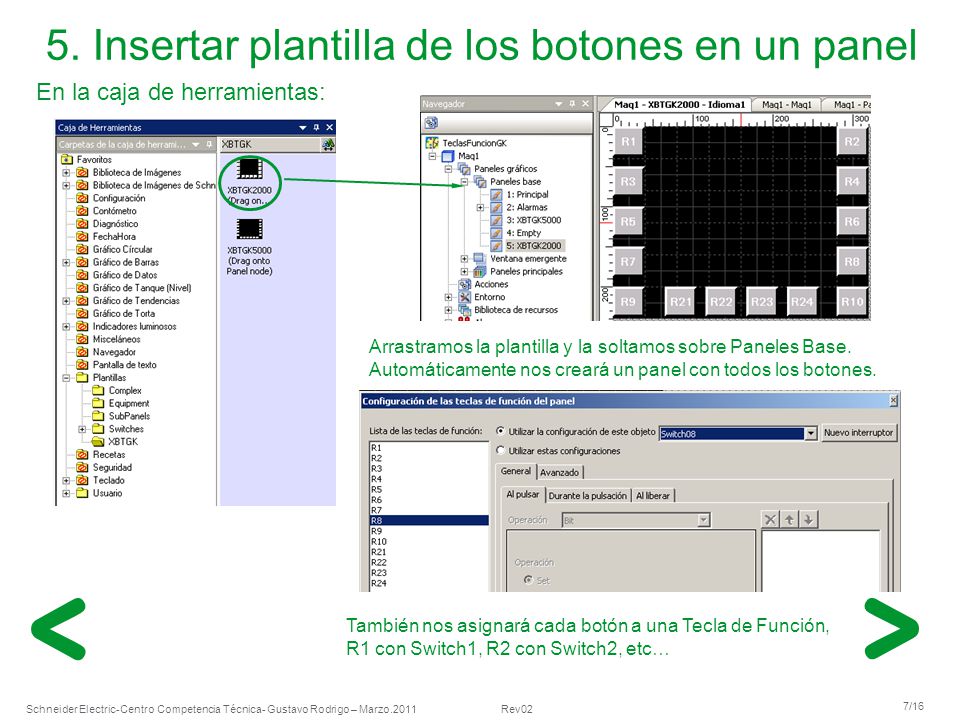This screenshot has width=960, height=720.
Task: Open the Switch08 object dropdown
Action: tap(811, 433)
